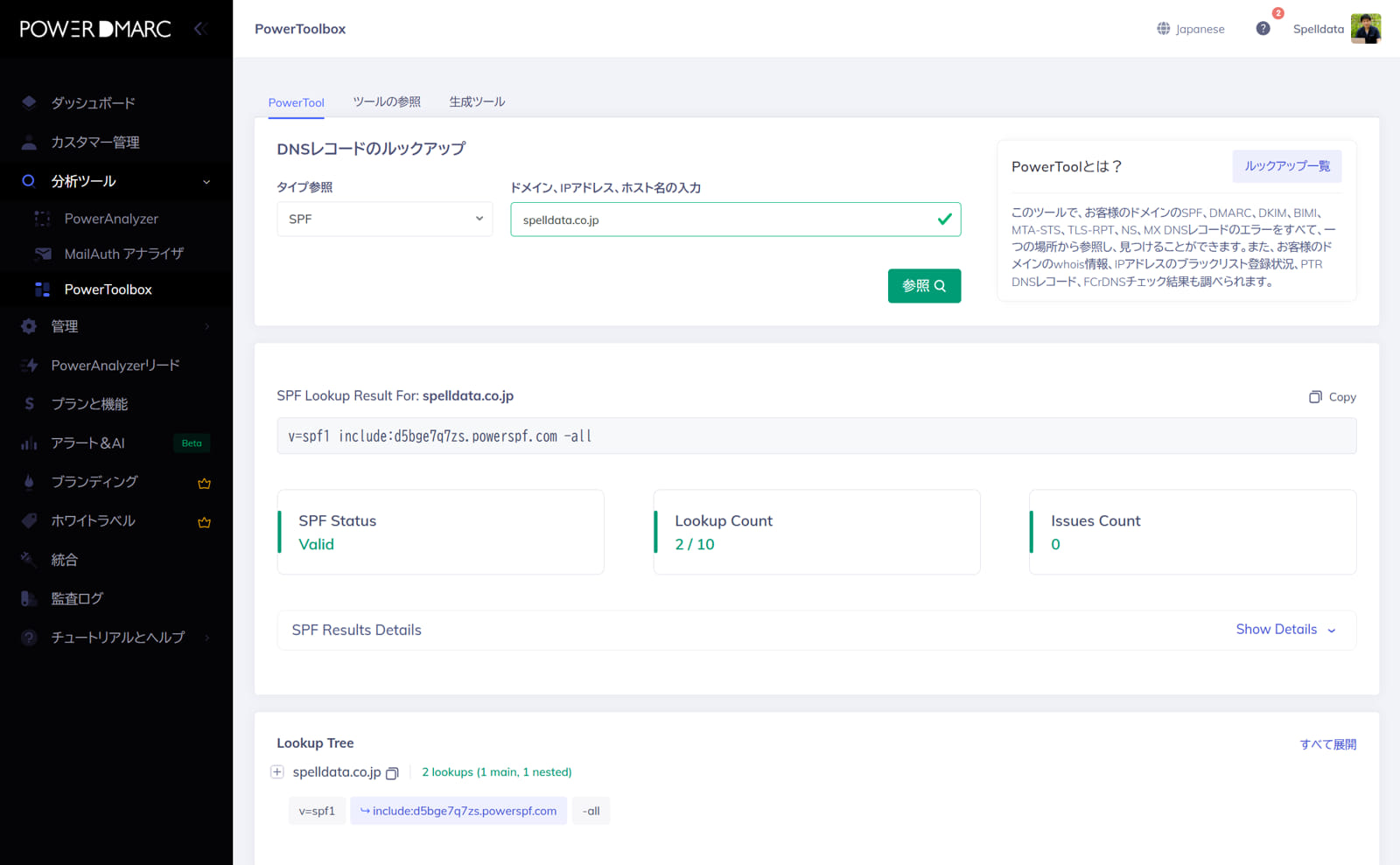This screenshot has width=1400, height=865.
Task: Click the PowerDMARC logo
Action: (95, 29)
